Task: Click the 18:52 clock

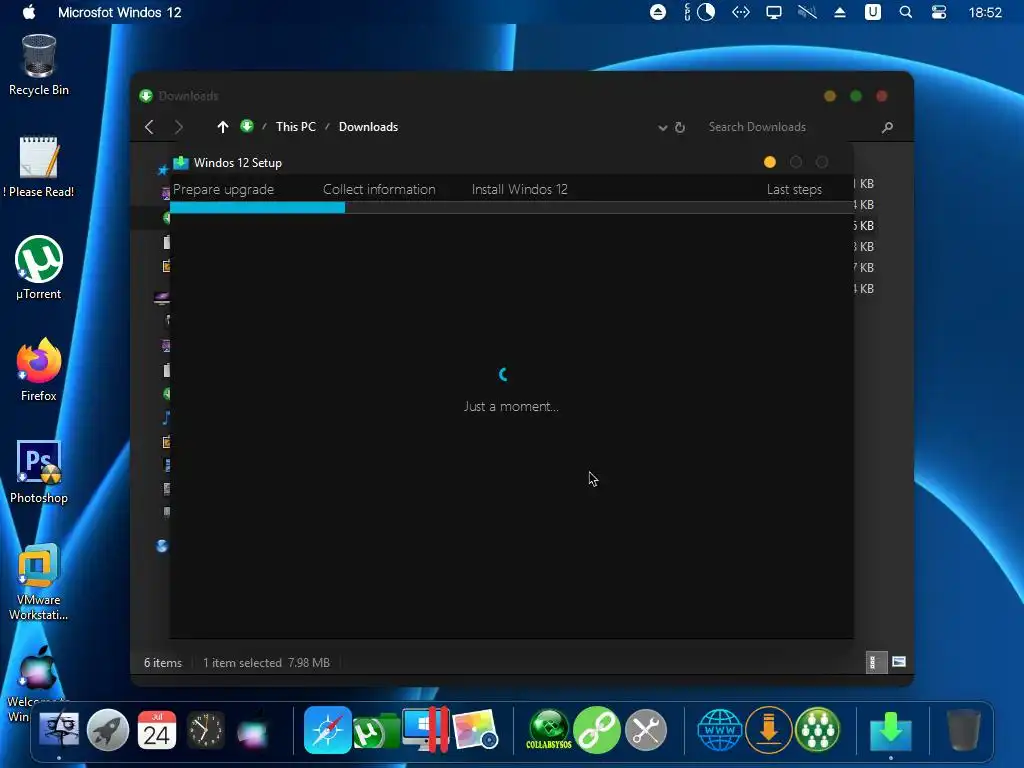Action: [985, 12]
